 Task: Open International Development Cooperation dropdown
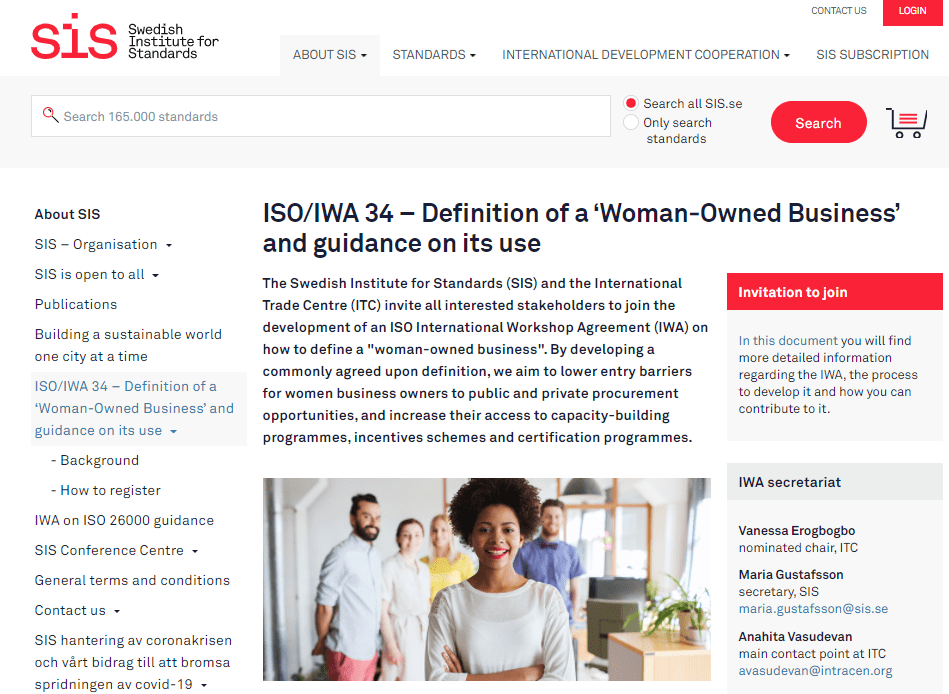[x=645, y=55]
